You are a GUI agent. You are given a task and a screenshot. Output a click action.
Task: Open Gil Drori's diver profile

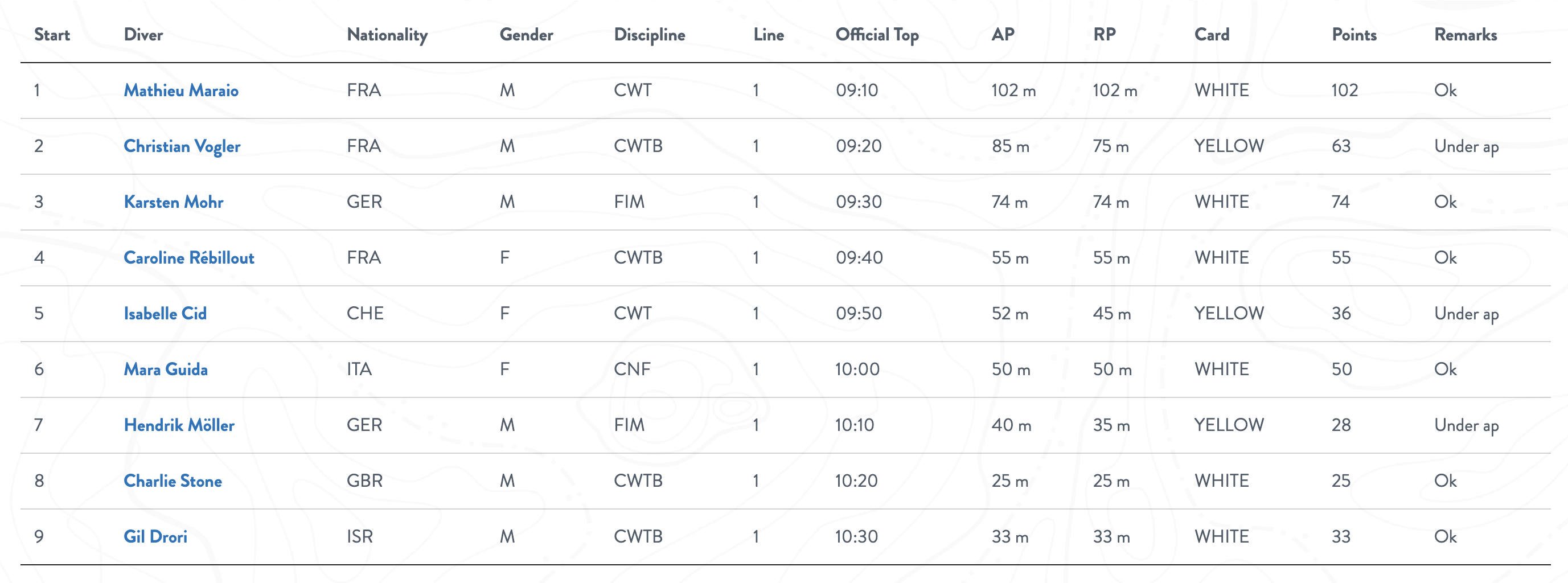click(x=155, y=537)
